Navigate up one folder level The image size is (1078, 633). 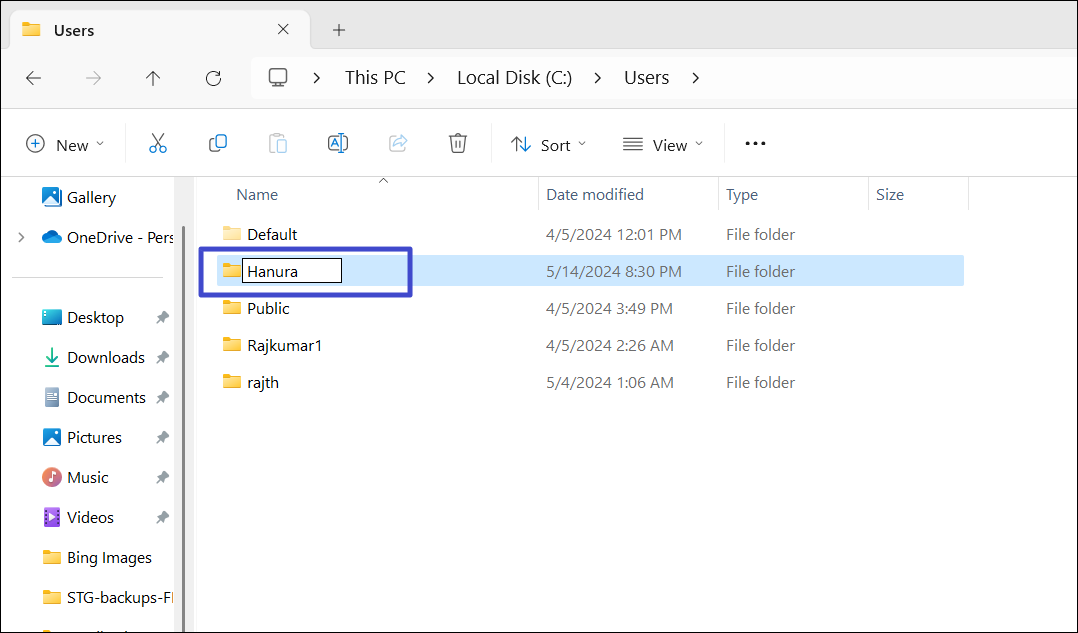tap(153, 78)
